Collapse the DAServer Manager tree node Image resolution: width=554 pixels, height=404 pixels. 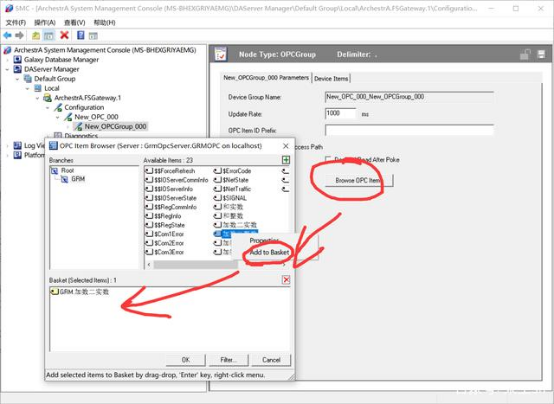point(7,69)
